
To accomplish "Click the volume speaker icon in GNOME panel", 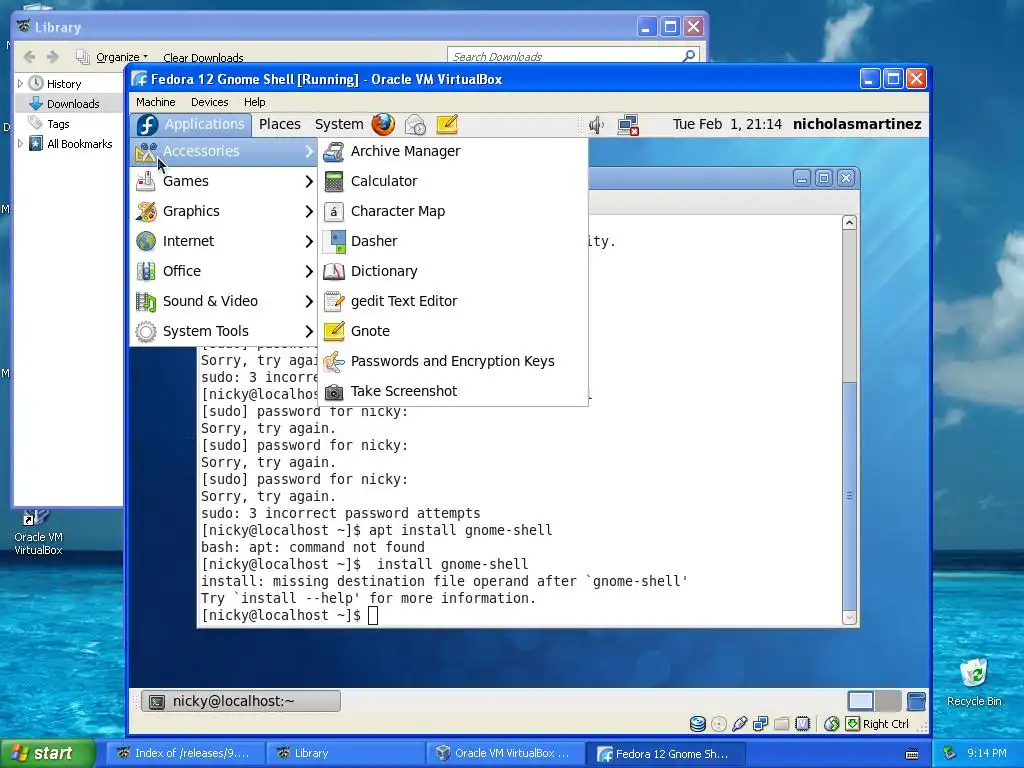I will (596, 125).
